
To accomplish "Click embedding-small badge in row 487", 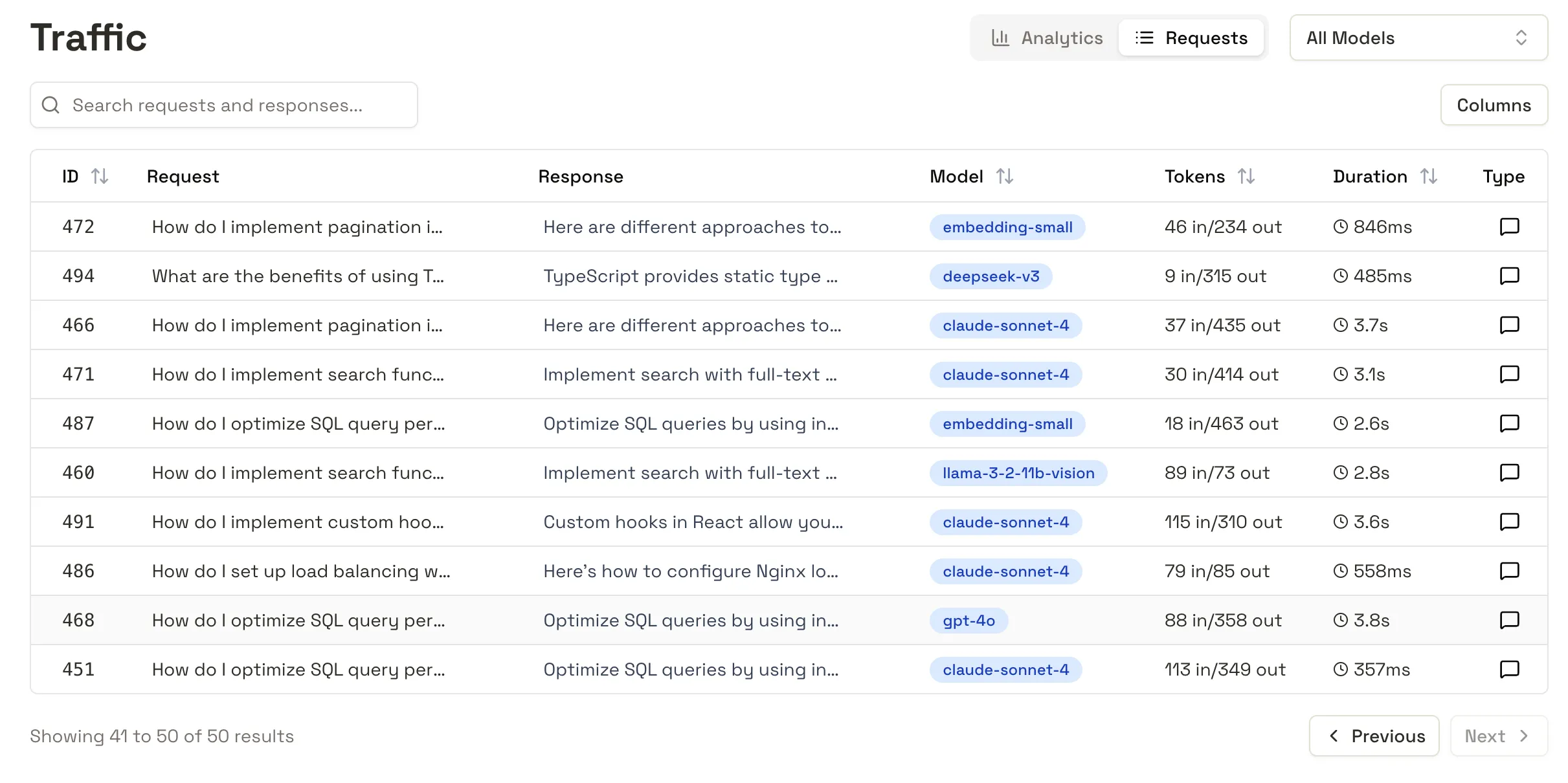I will [x=1007, y=424].
